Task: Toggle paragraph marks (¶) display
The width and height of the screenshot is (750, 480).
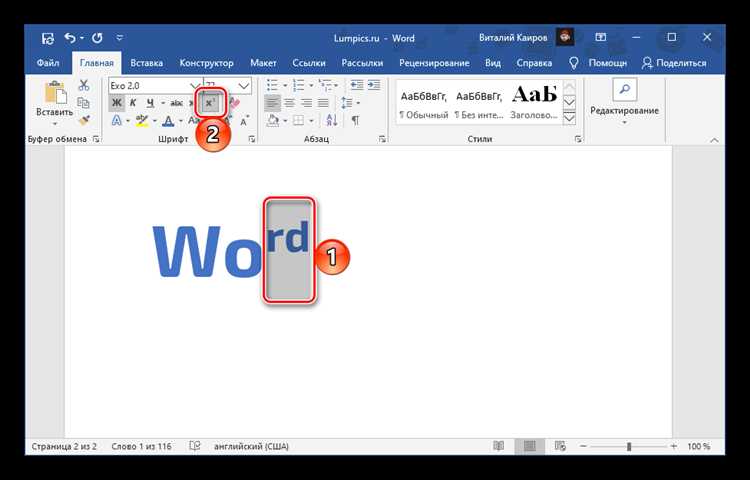Action: click(355, 120)
